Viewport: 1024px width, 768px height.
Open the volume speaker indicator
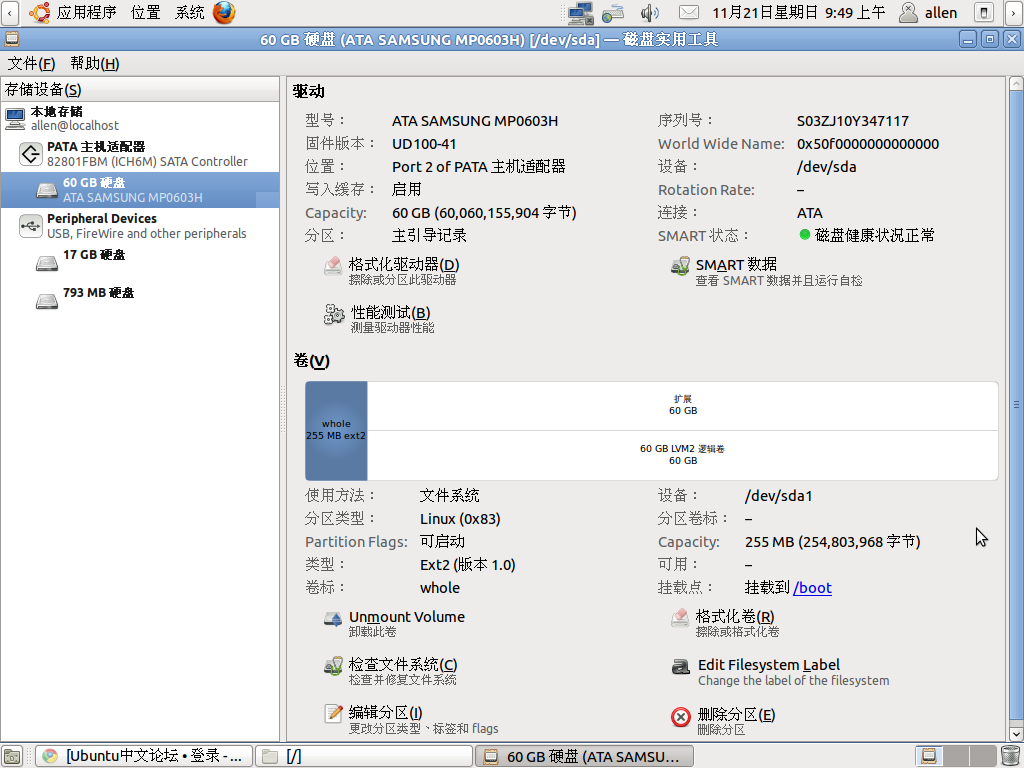tap(649, 12)
